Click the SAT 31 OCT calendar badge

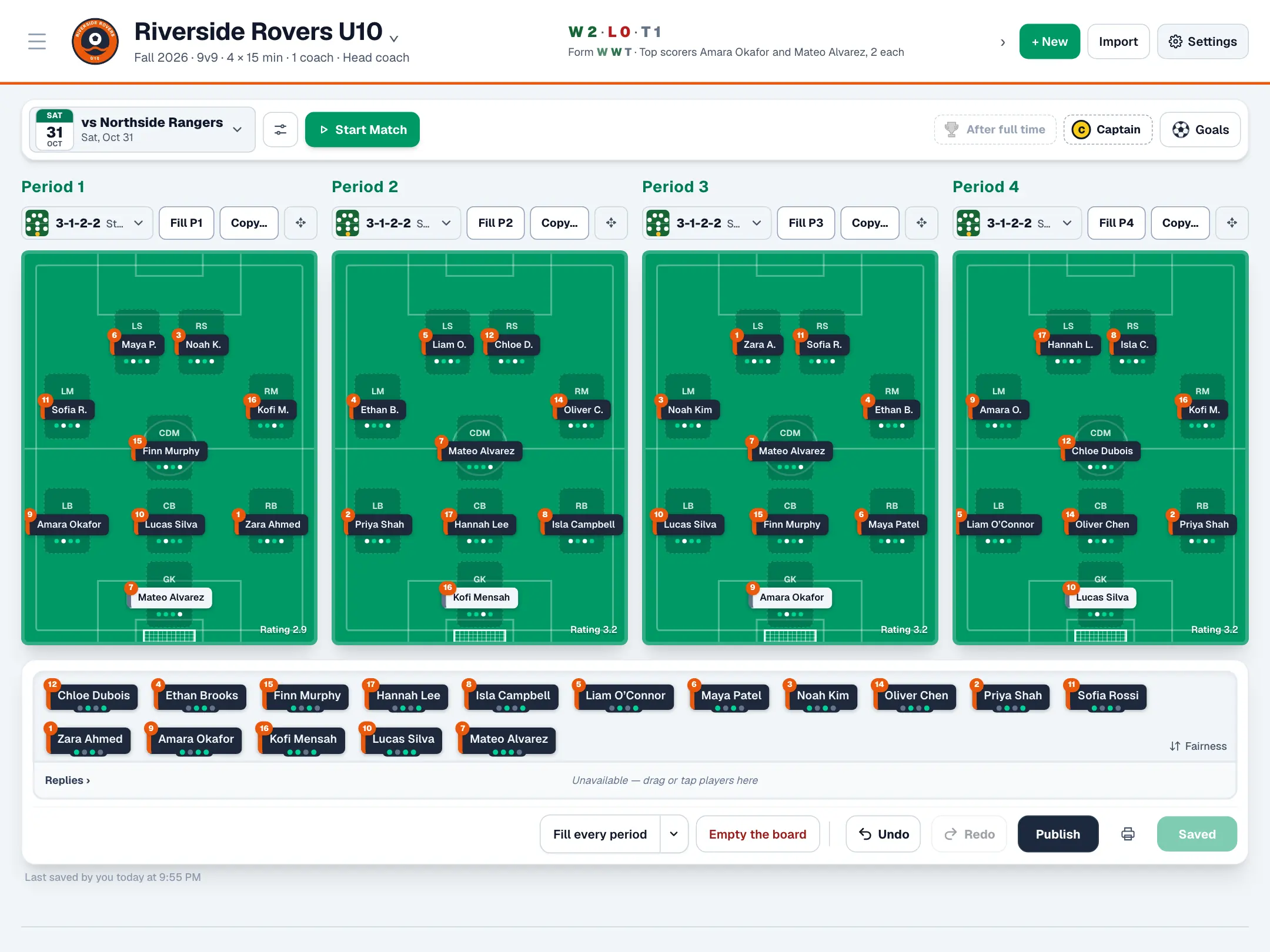55,129
